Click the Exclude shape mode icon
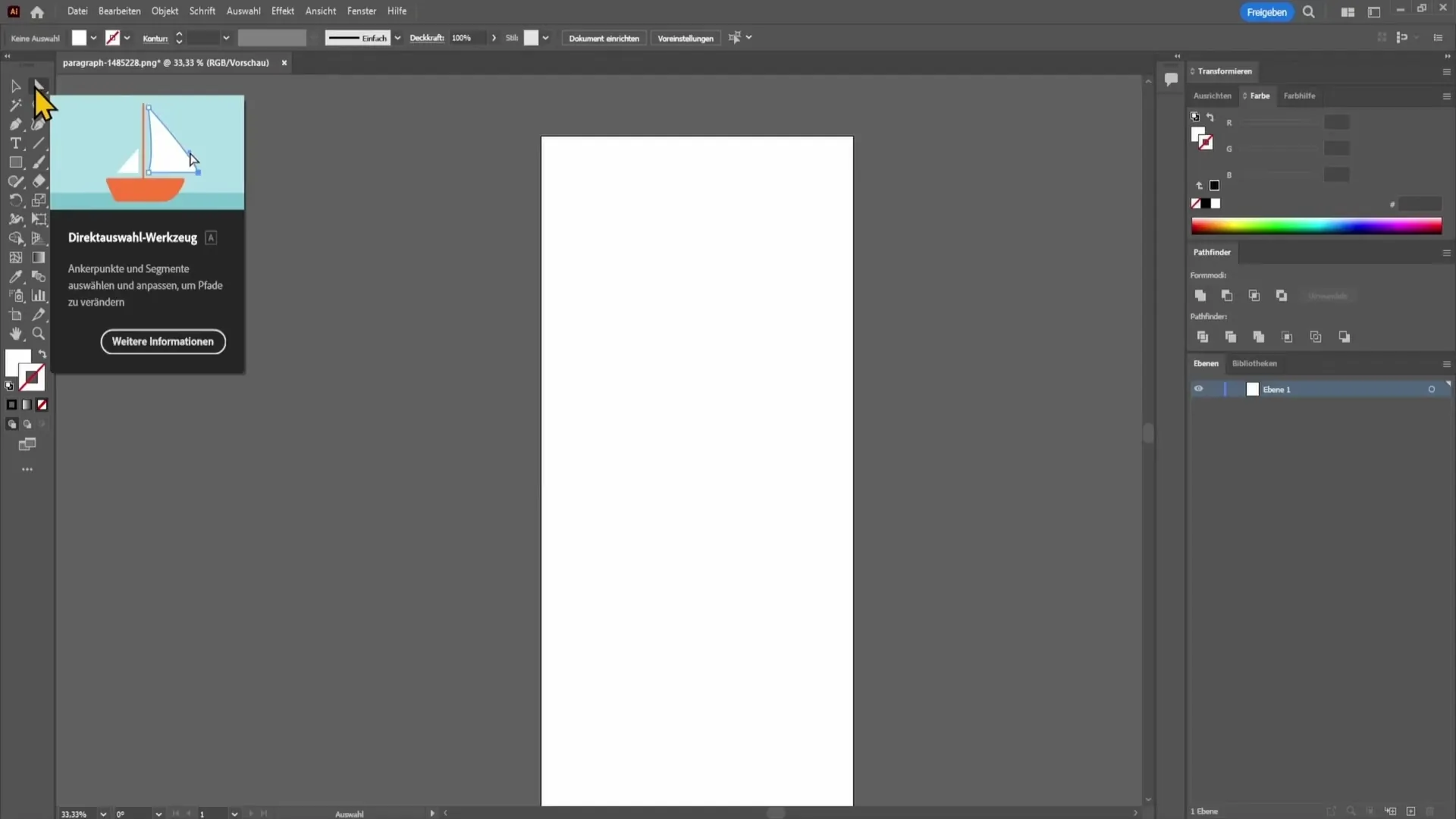1456x819 pixels. coord(1282,296)
